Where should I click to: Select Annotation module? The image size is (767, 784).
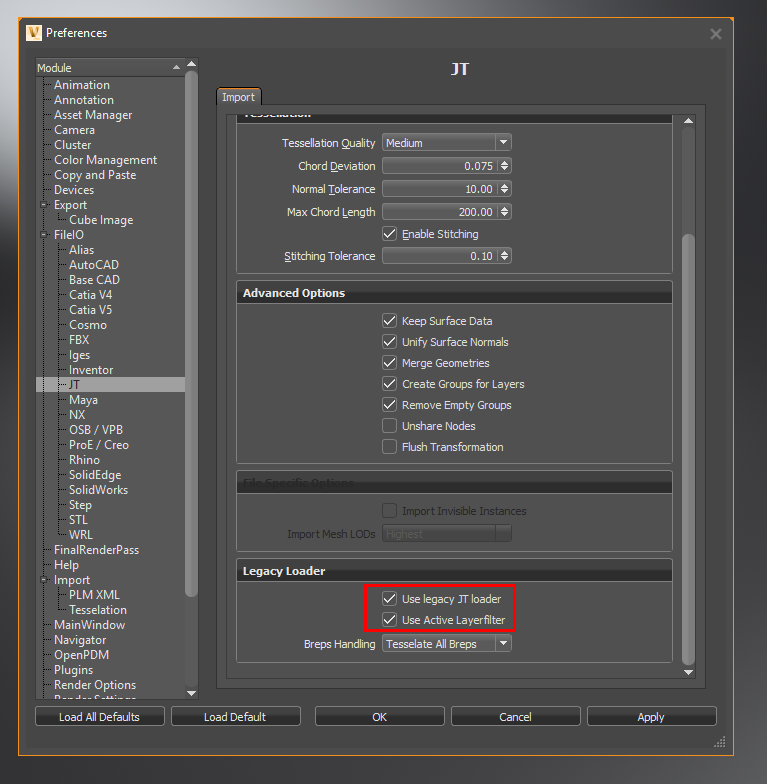point(84,100)
